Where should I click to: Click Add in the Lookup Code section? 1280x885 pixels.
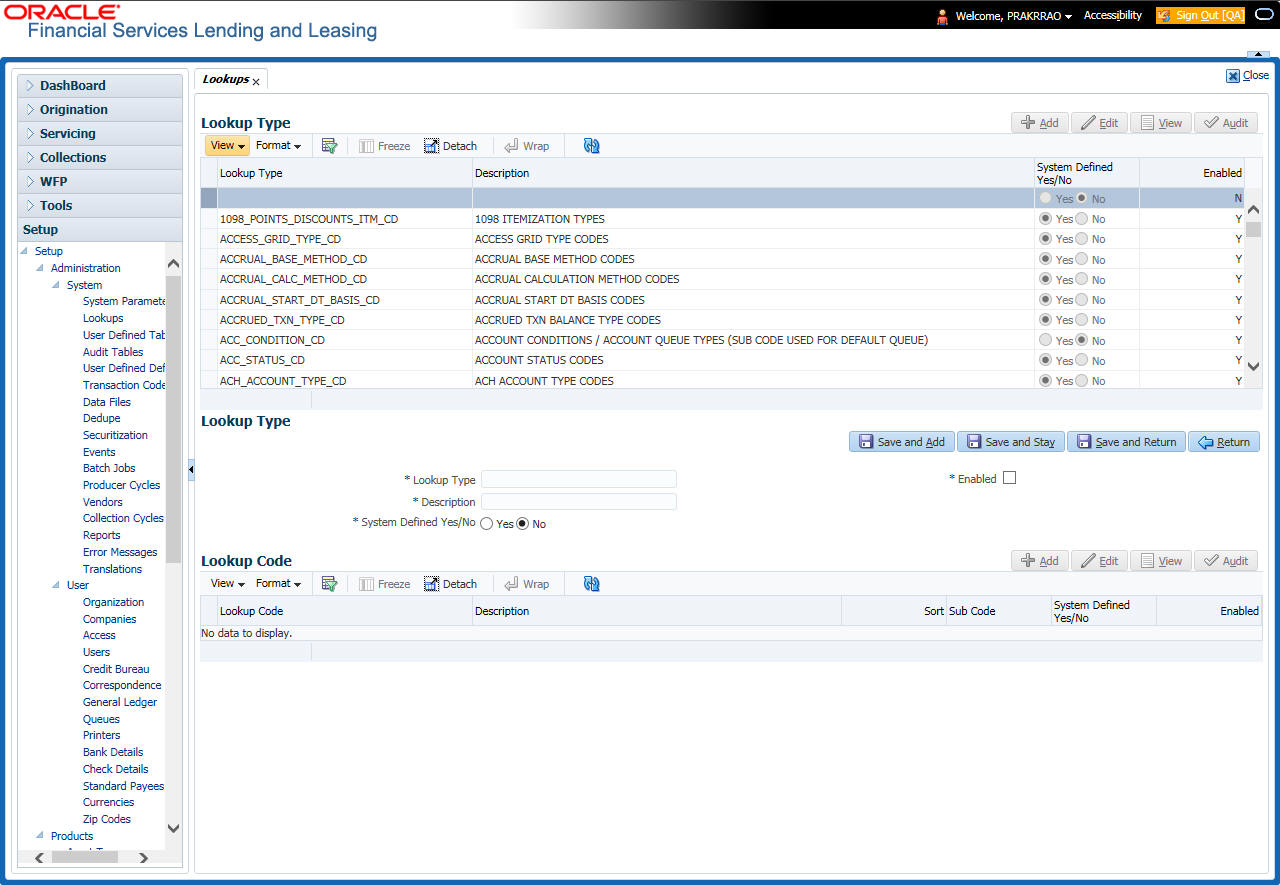(1040, 561)
